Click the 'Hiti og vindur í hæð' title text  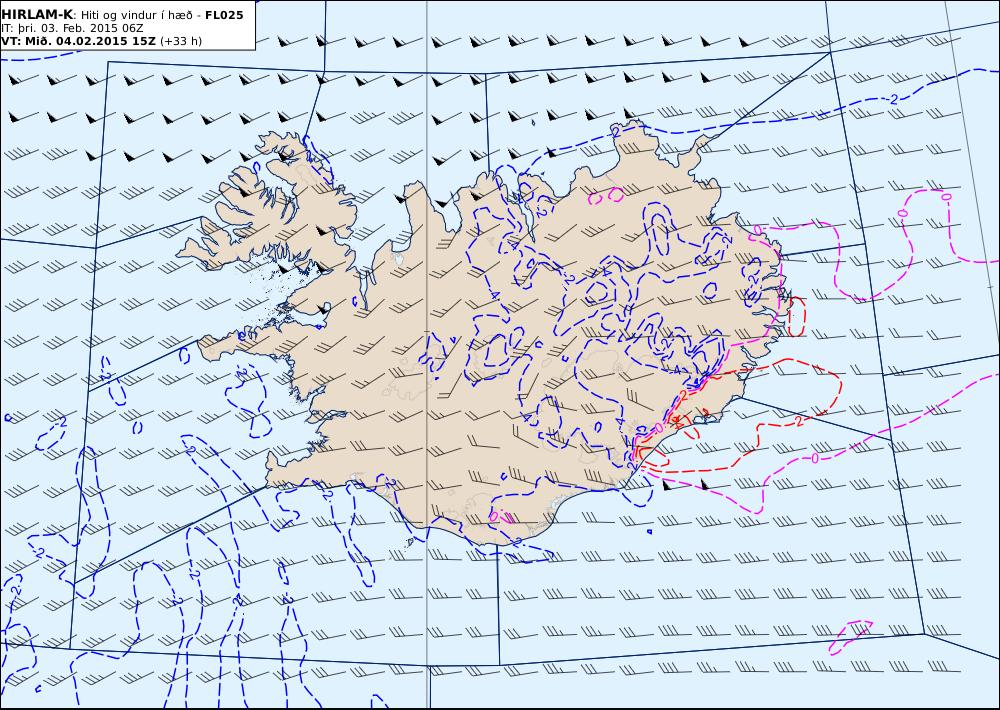[136, 15]
